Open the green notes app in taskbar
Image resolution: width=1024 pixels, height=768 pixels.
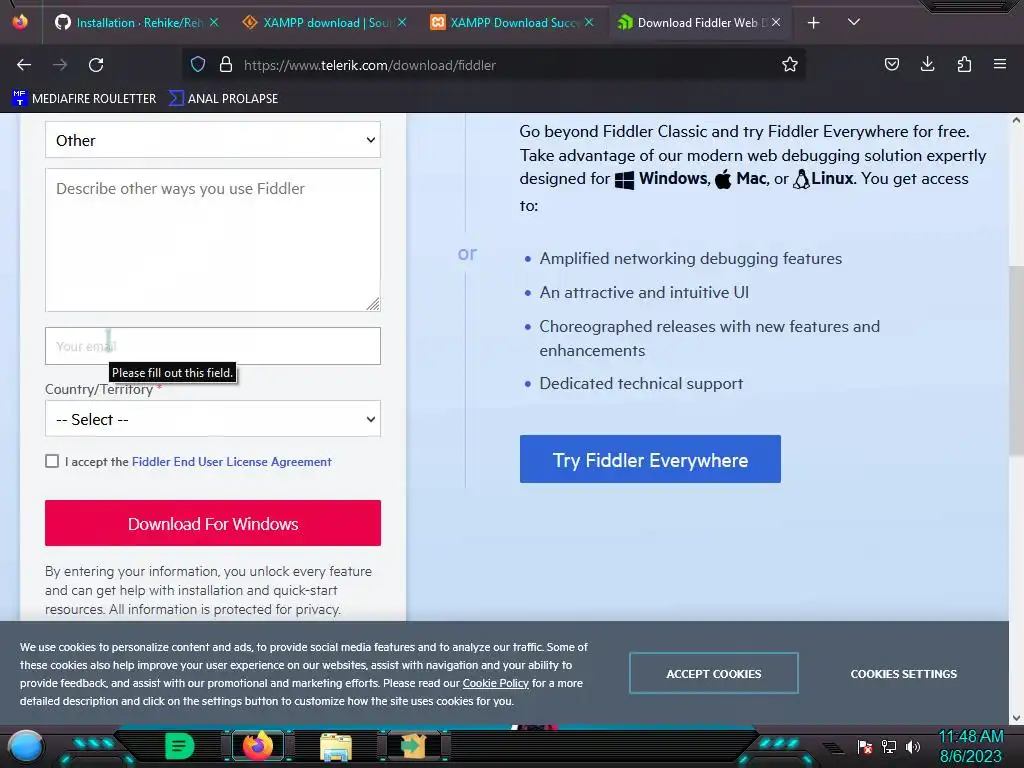(180, 746)
